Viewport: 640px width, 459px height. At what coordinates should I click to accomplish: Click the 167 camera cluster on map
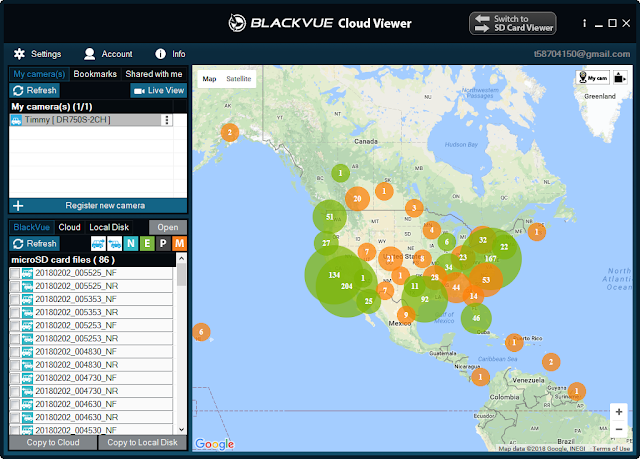[x=490, y=259]
